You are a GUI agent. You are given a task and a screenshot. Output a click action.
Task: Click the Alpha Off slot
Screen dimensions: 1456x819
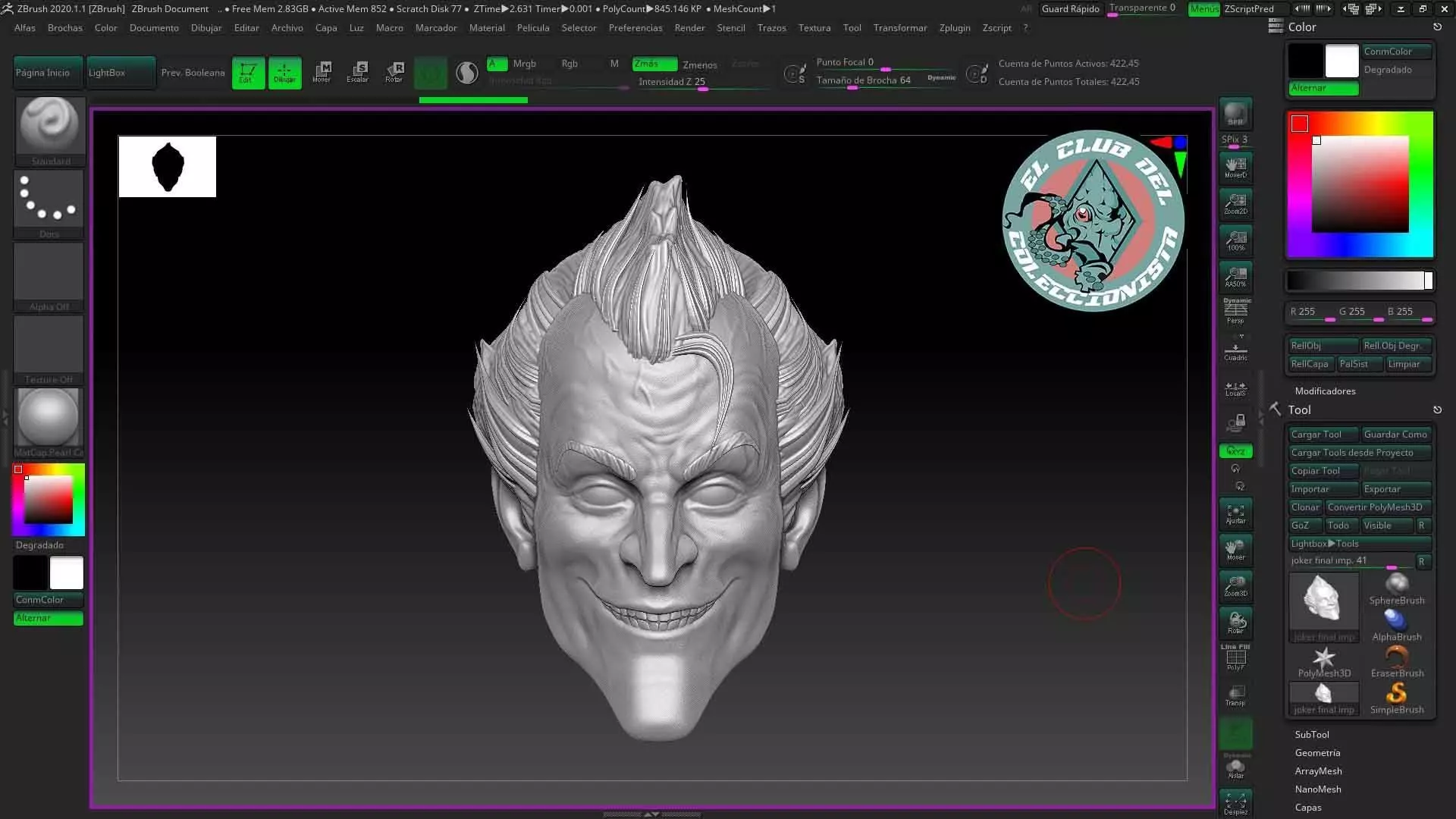point(49,277)
